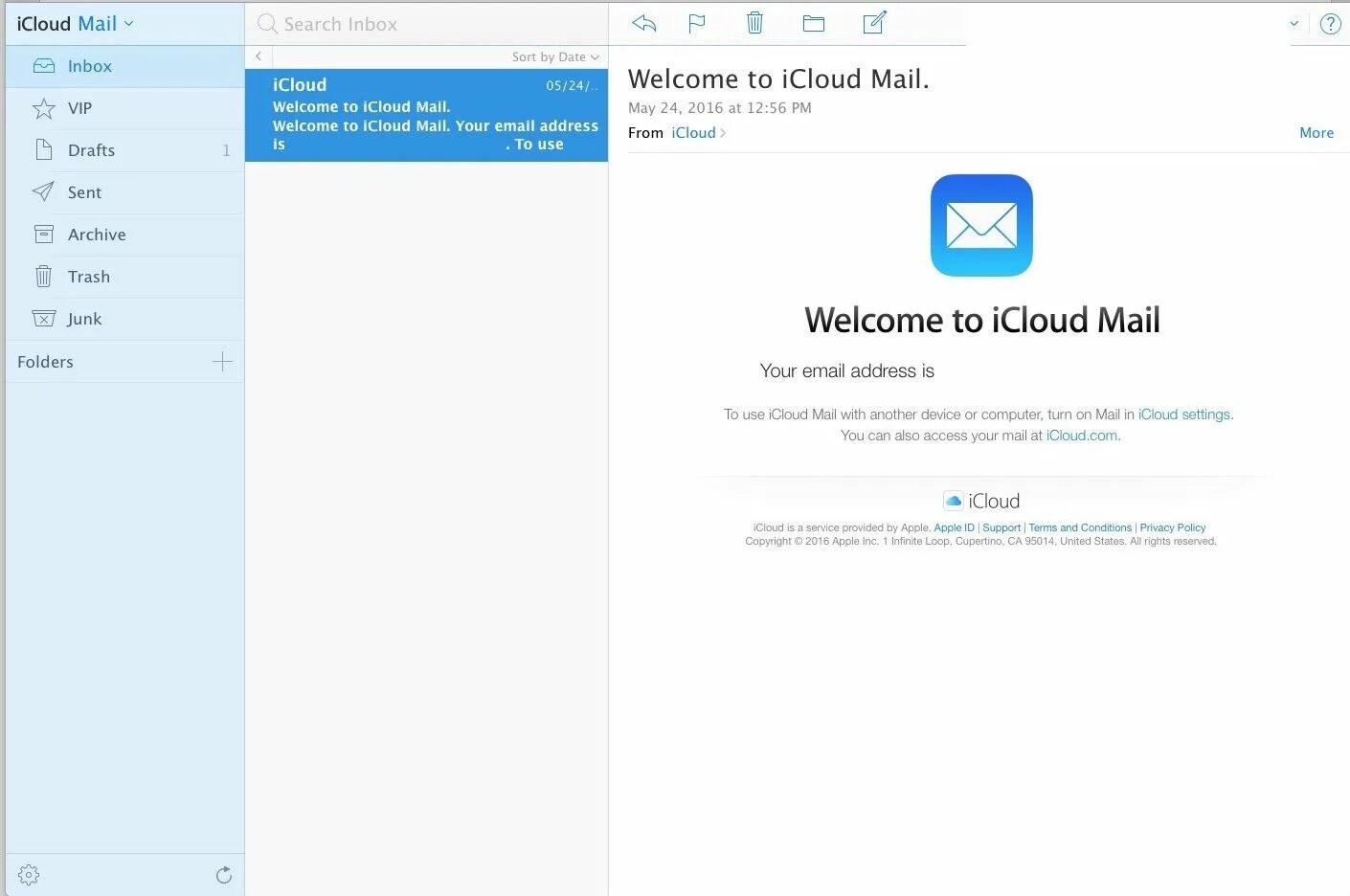Refresh mail with circular arrow icon
This screenshot has height=896, width=1350.
click(x=224, y=875)
